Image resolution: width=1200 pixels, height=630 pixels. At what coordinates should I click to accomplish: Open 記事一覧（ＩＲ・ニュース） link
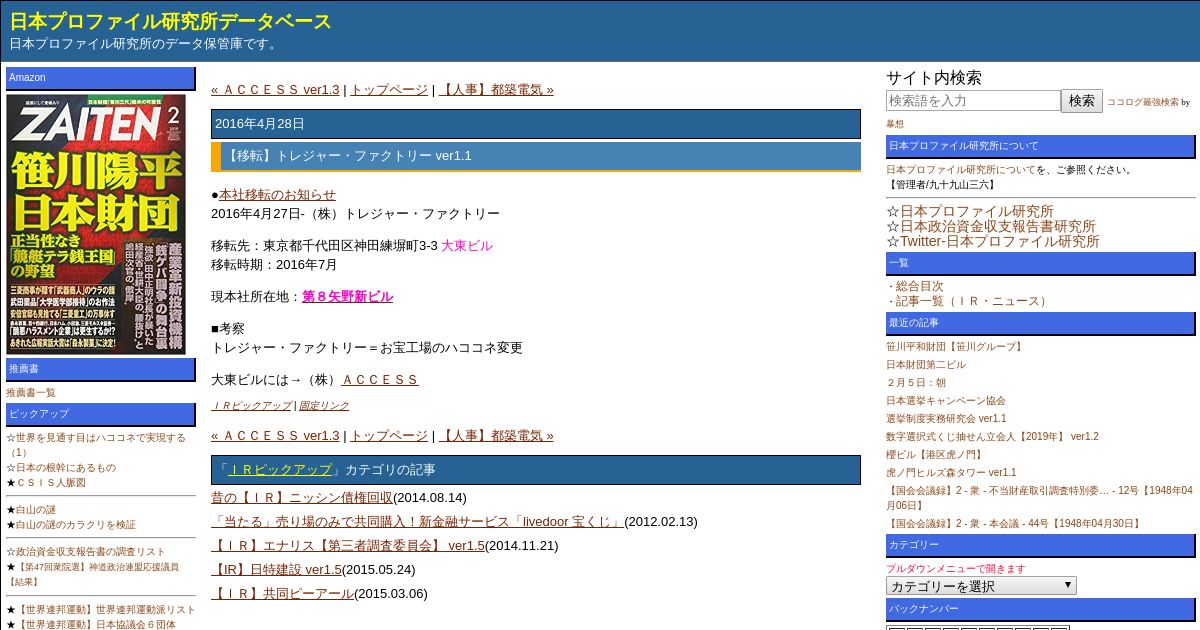coord(973,301)
